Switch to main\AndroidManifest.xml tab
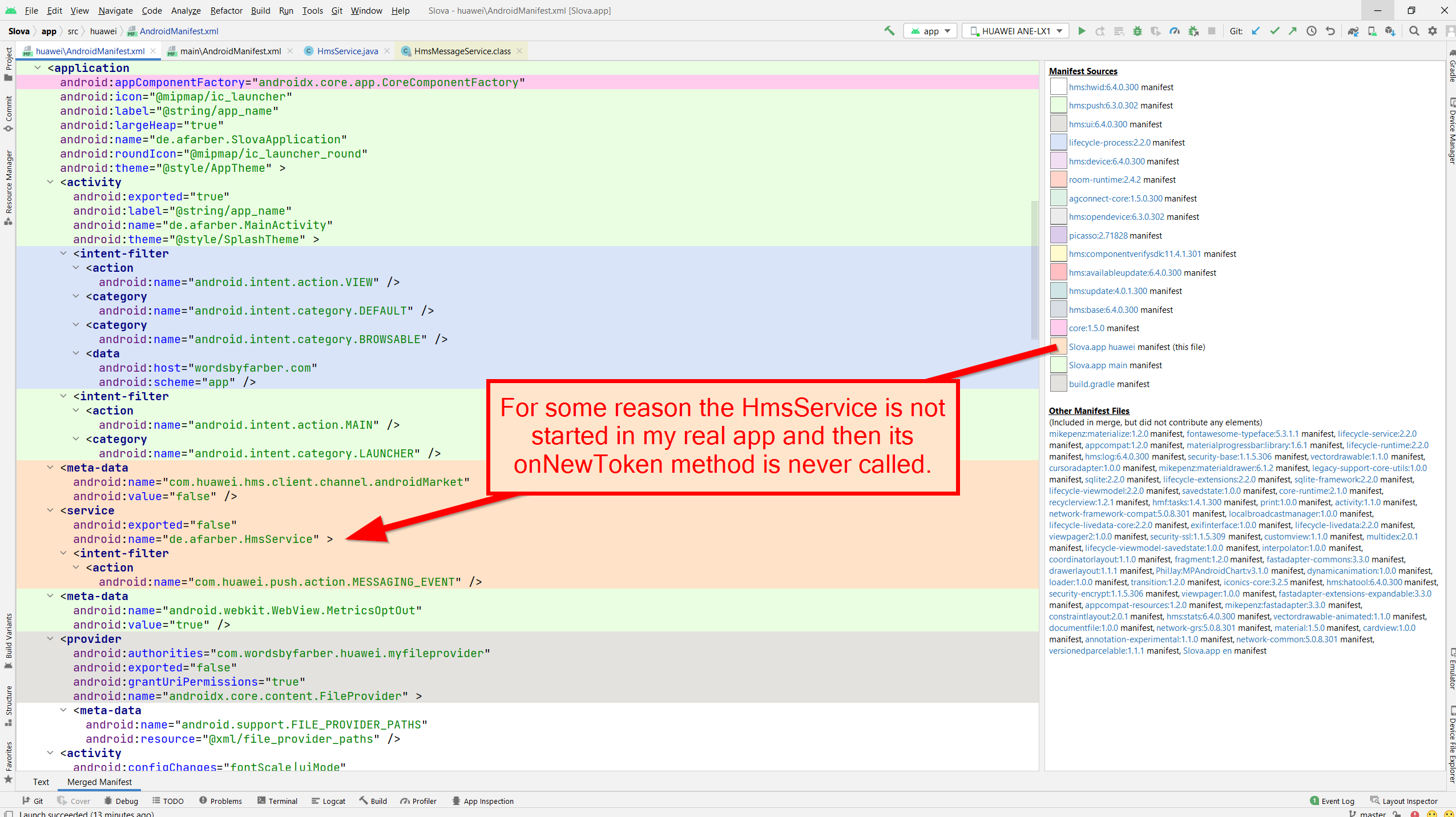Image resolution: width=1456 pixels, height=817 pixels. pos(230,51)
